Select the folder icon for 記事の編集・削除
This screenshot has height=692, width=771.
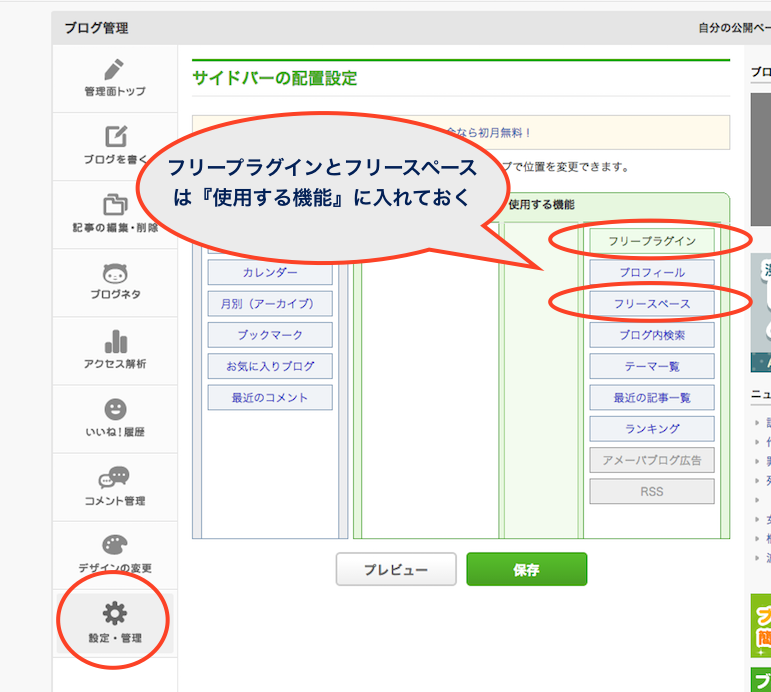pyautogui.click(x=115, y=205)
